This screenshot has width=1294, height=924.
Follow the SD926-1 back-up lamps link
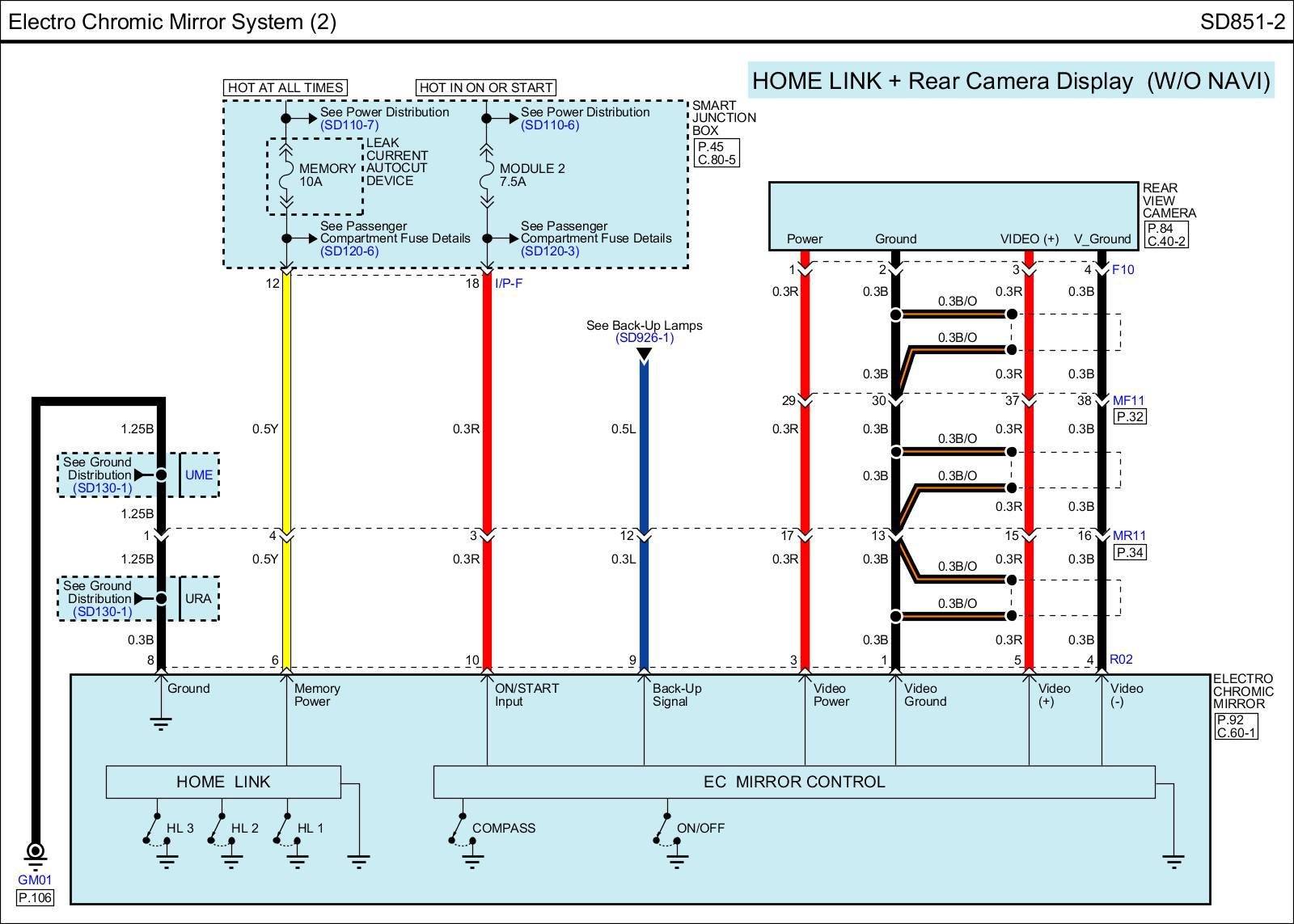coord(644,338)
